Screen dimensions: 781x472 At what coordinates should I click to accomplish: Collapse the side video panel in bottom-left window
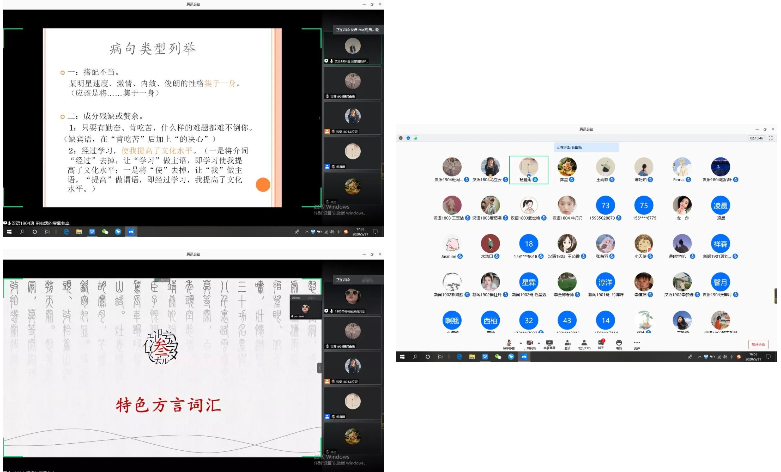320,367
